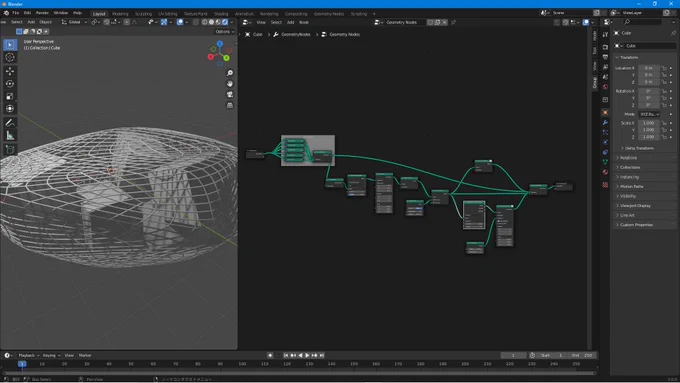Select the Transform tool
Screen dimensions: 680x383
[10, 108]
